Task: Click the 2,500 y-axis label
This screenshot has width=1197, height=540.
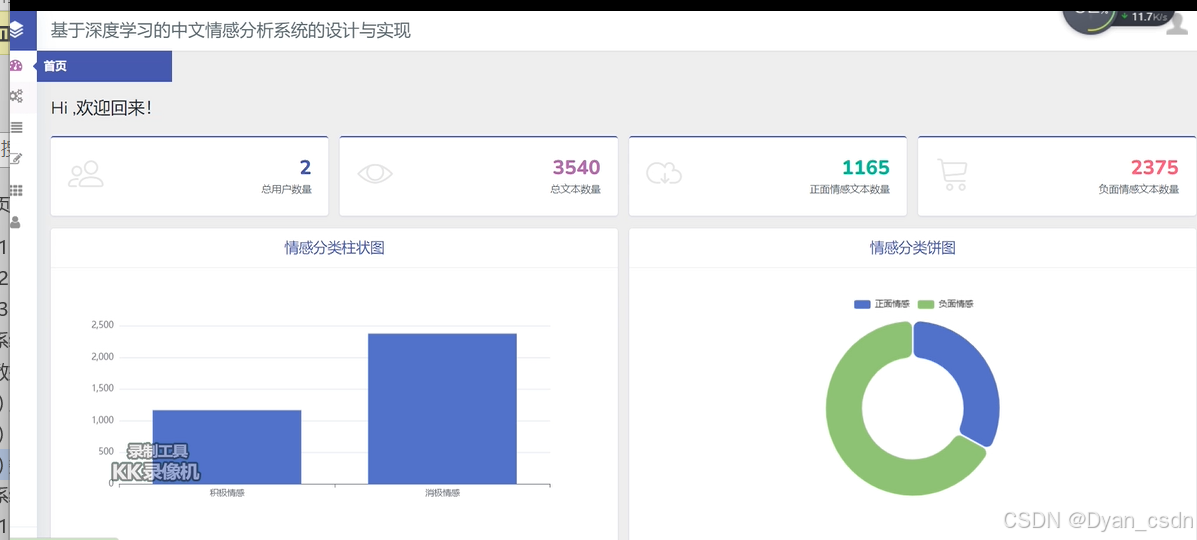Action: pos(102,325)
